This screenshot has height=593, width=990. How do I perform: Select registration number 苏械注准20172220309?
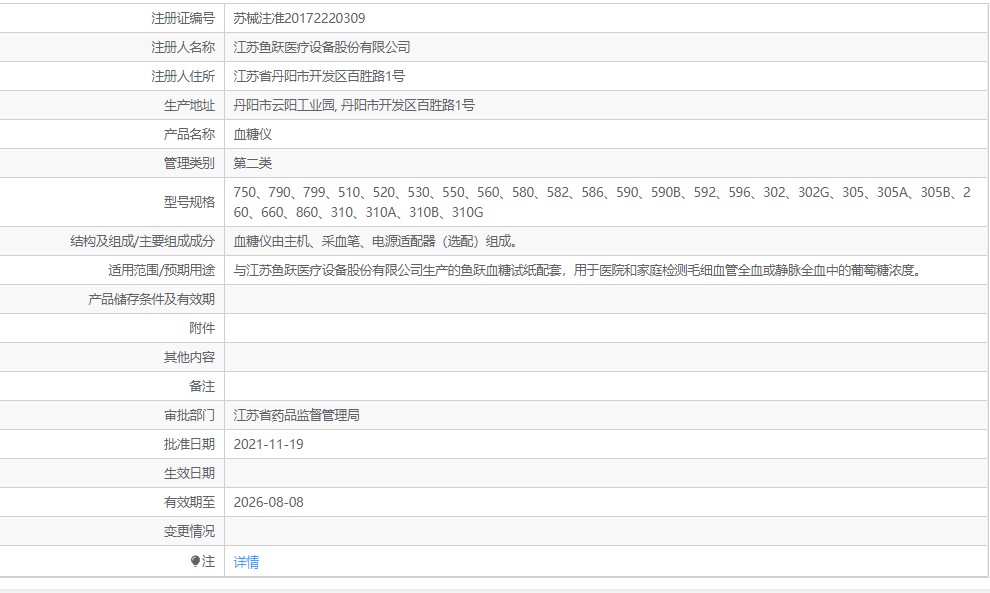point(299,18)
